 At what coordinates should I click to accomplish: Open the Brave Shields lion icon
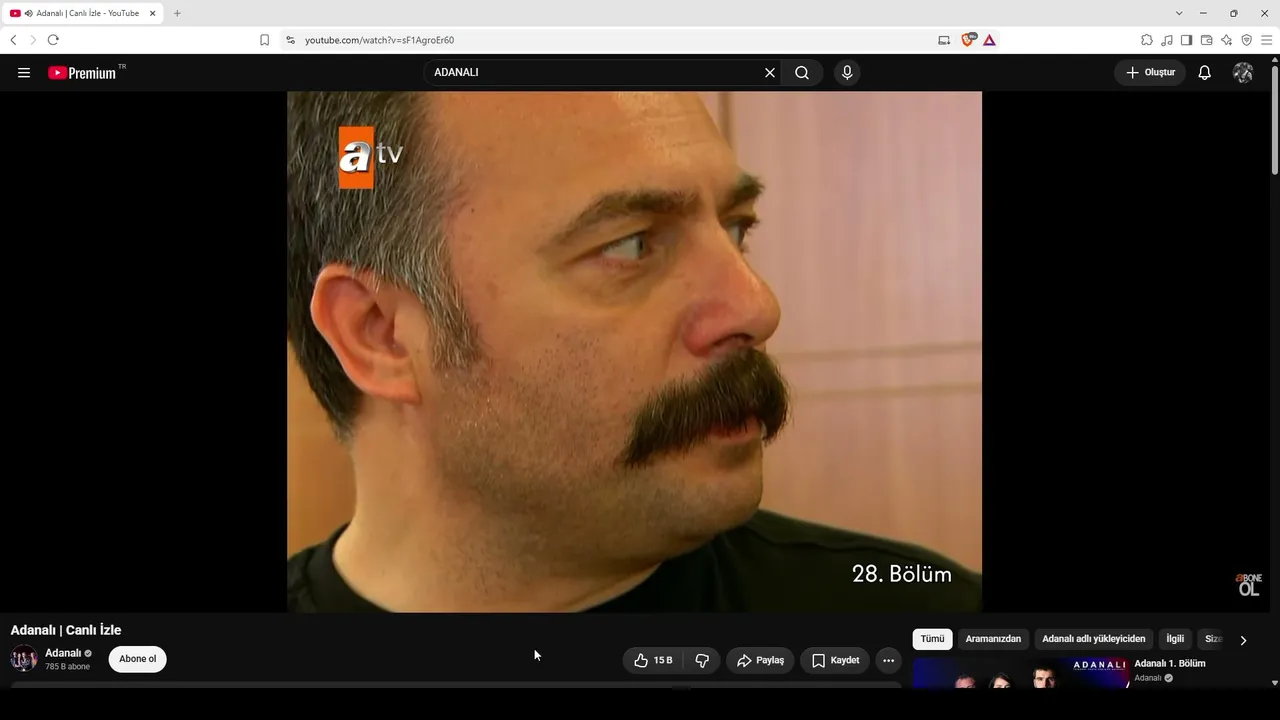click(x=968, y=40)
